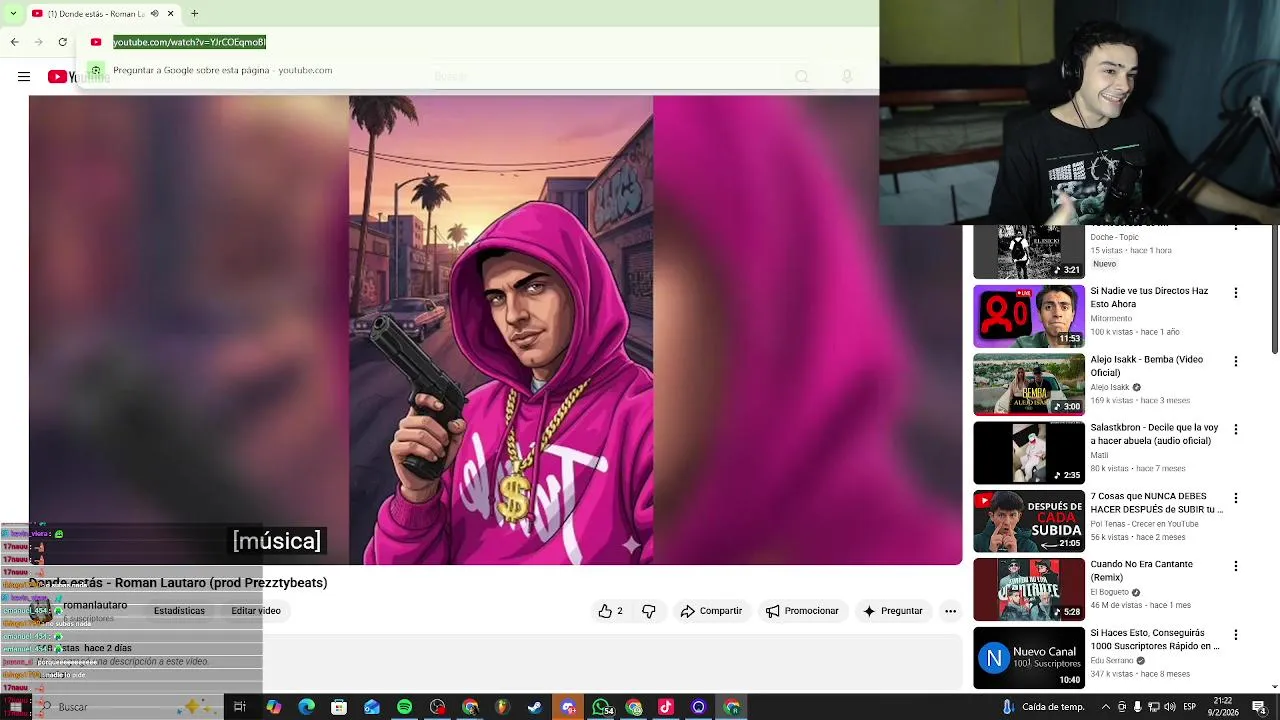
Task: Switch the ESP input language indicator
Action: tap(1190, 707)
